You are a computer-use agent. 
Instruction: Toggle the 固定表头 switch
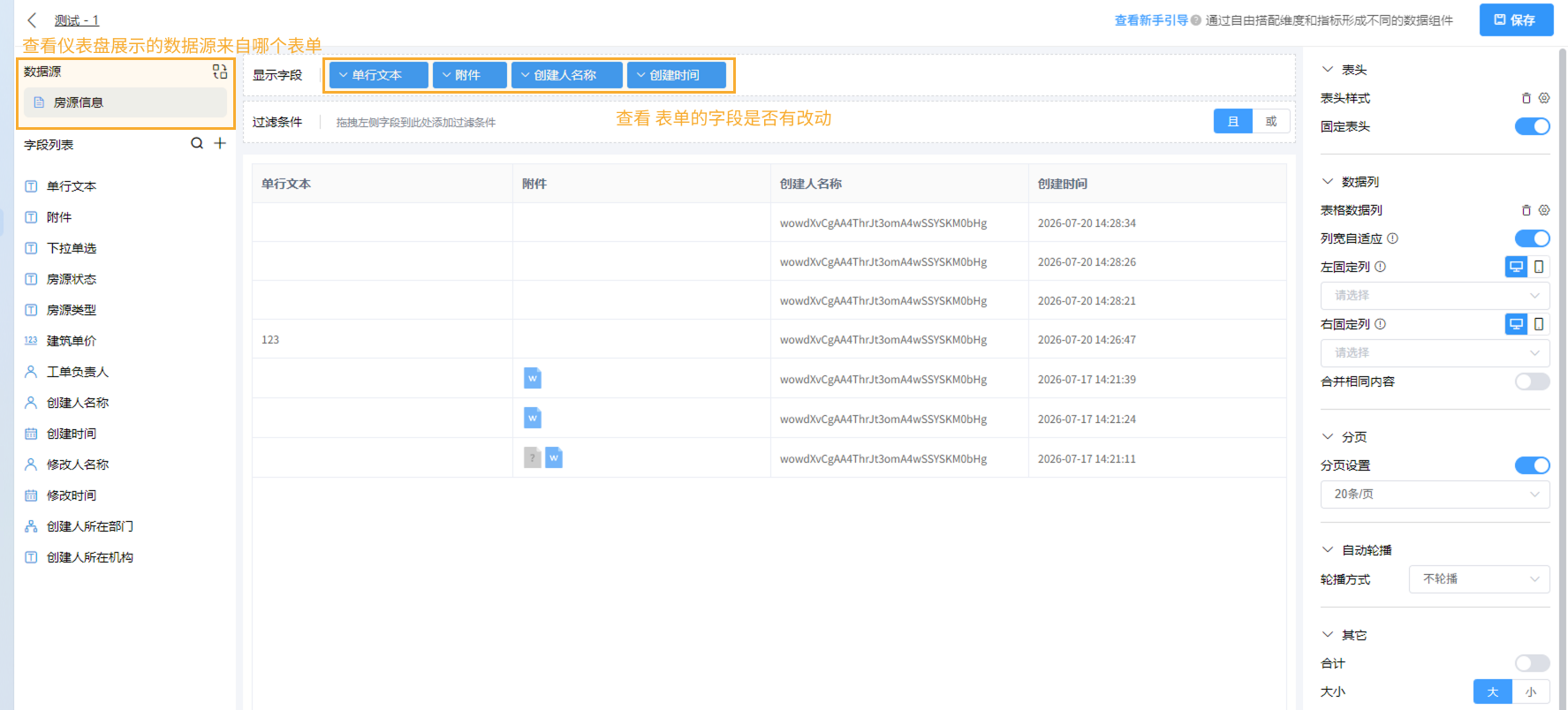click(1533, 126)
